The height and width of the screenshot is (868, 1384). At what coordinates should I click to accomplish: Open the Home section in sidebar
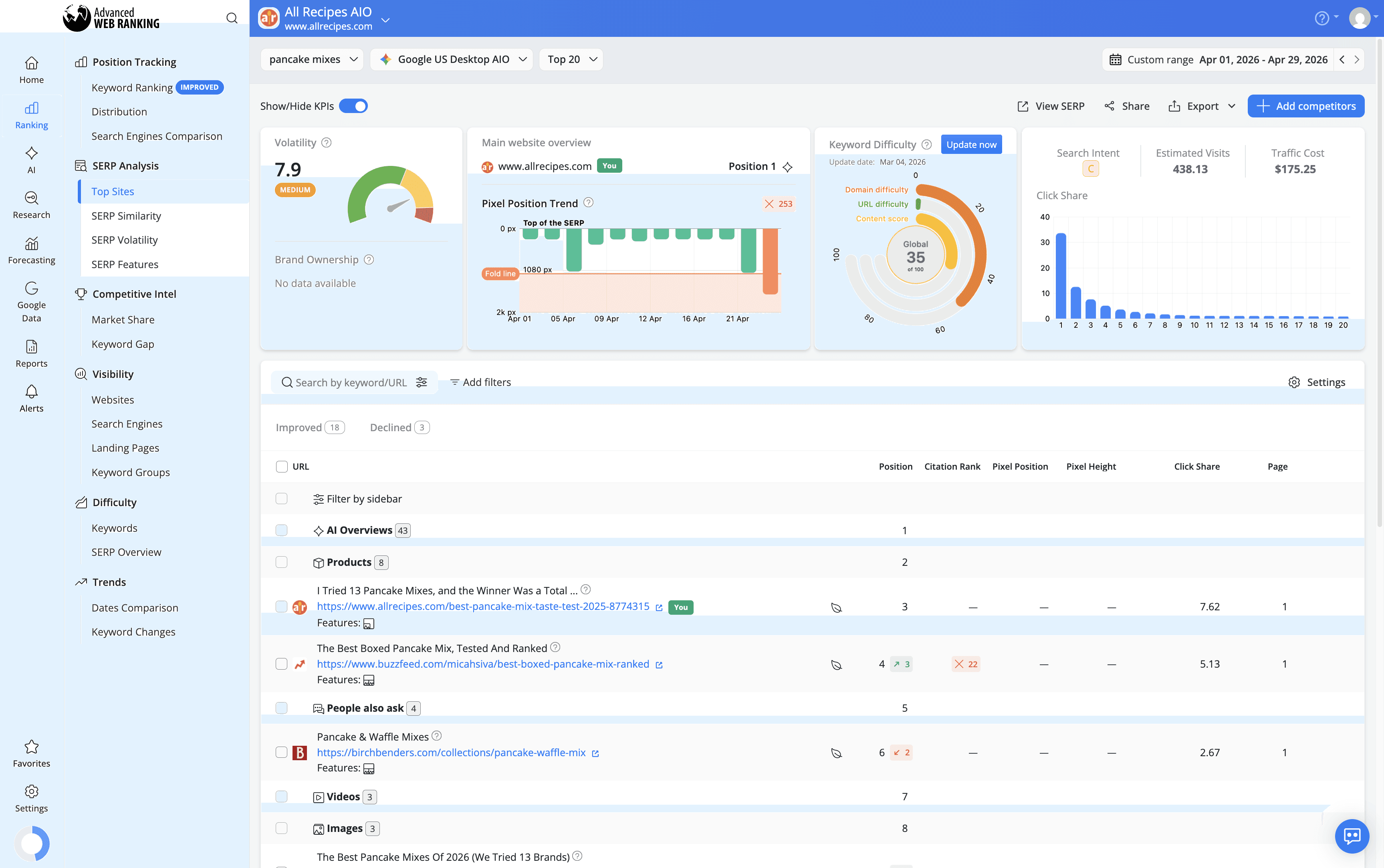32,70
